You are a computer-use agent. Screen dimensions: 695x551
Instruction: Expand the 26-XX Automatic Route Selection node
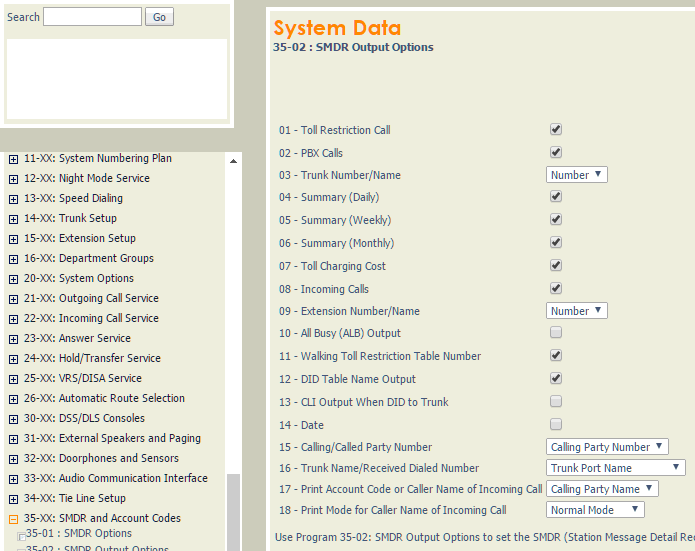pos(13,399)
